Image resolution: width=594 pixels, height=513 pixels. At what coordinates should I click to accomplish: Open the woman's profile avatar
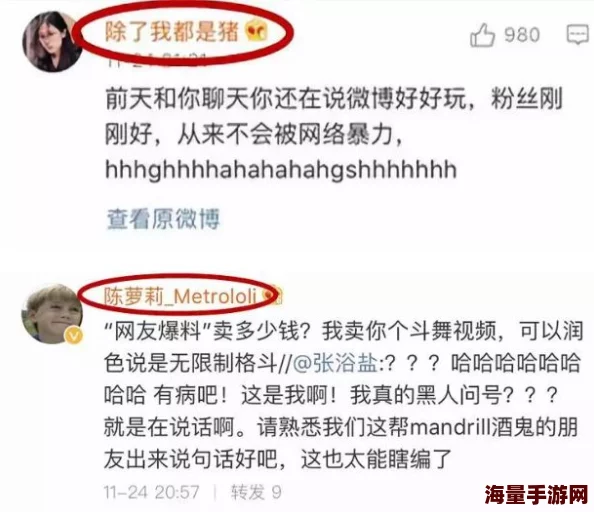52,42
